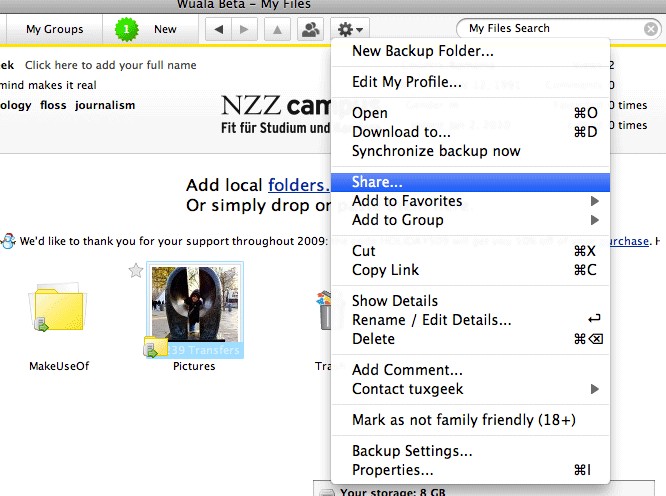Click the folders link
The width and height of the screenshot is (666, 496).
click(x=299, y=185)
